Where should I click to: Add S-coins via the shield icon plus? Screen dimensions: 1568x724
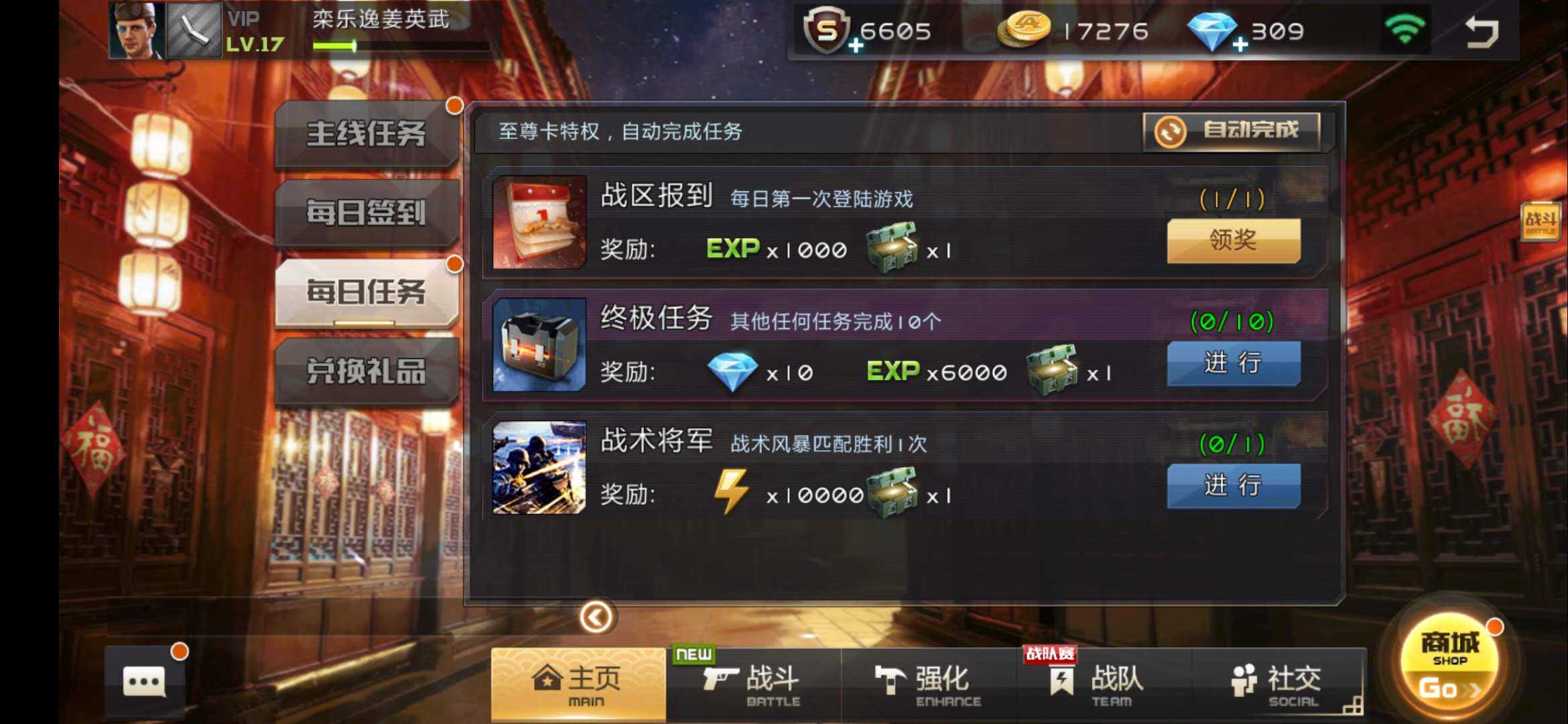pyautogui.click(x=855, y=46)
